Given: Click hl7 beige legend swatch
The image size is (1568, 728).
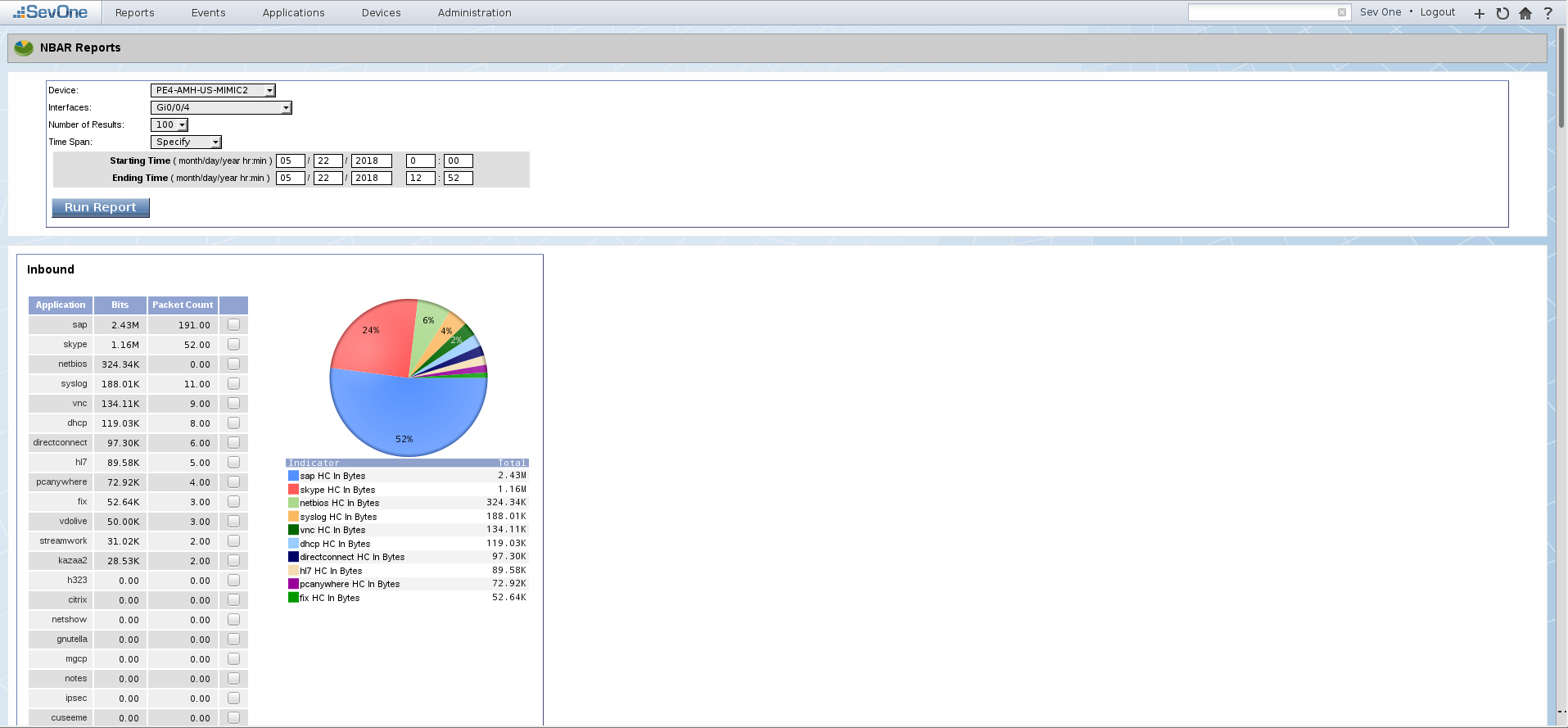Looking at the screenshot, I should [x=293, y=571].
